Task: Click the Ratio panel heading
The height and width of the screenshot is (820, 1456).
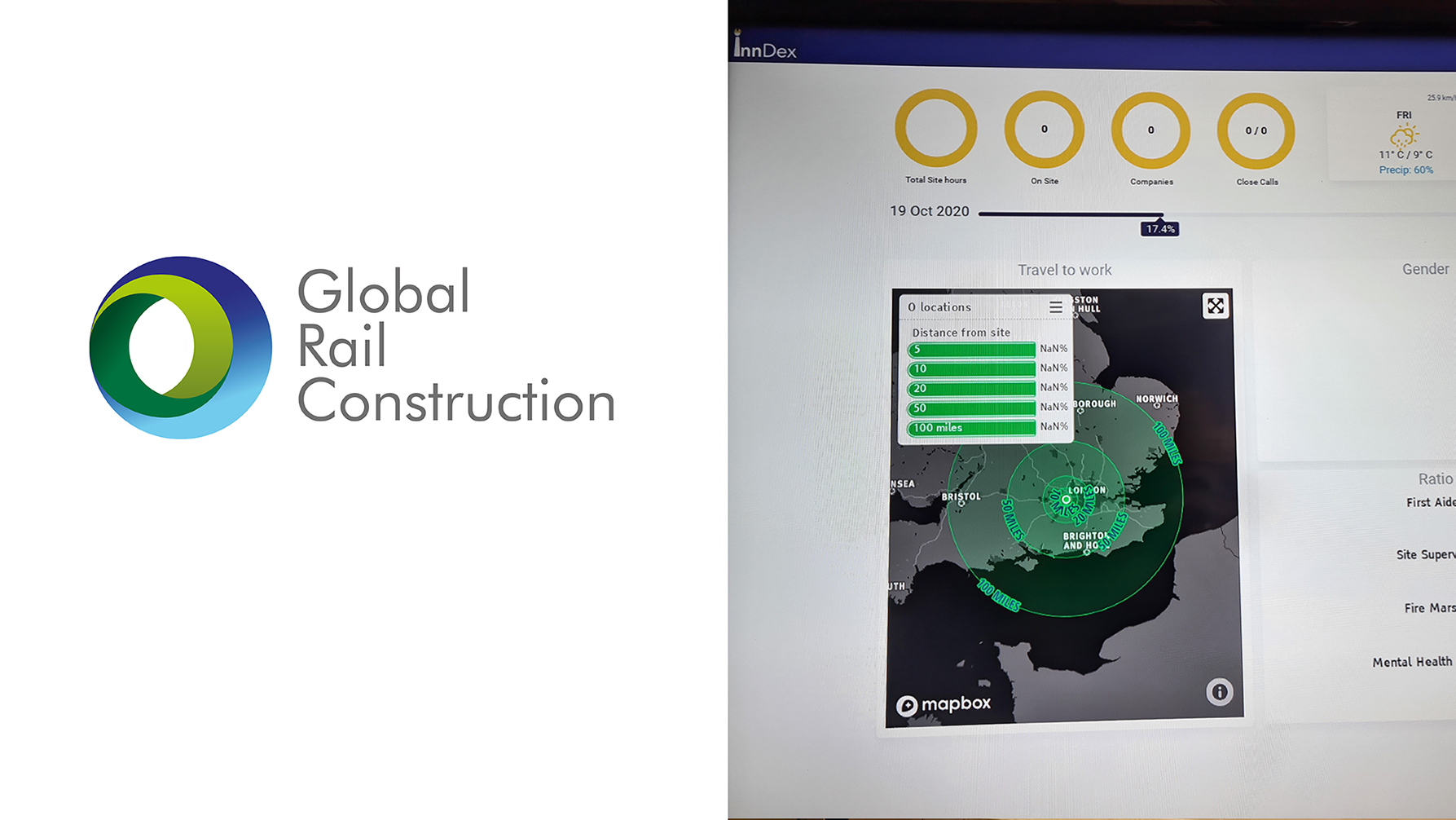Action: [x=1435, y=479]
